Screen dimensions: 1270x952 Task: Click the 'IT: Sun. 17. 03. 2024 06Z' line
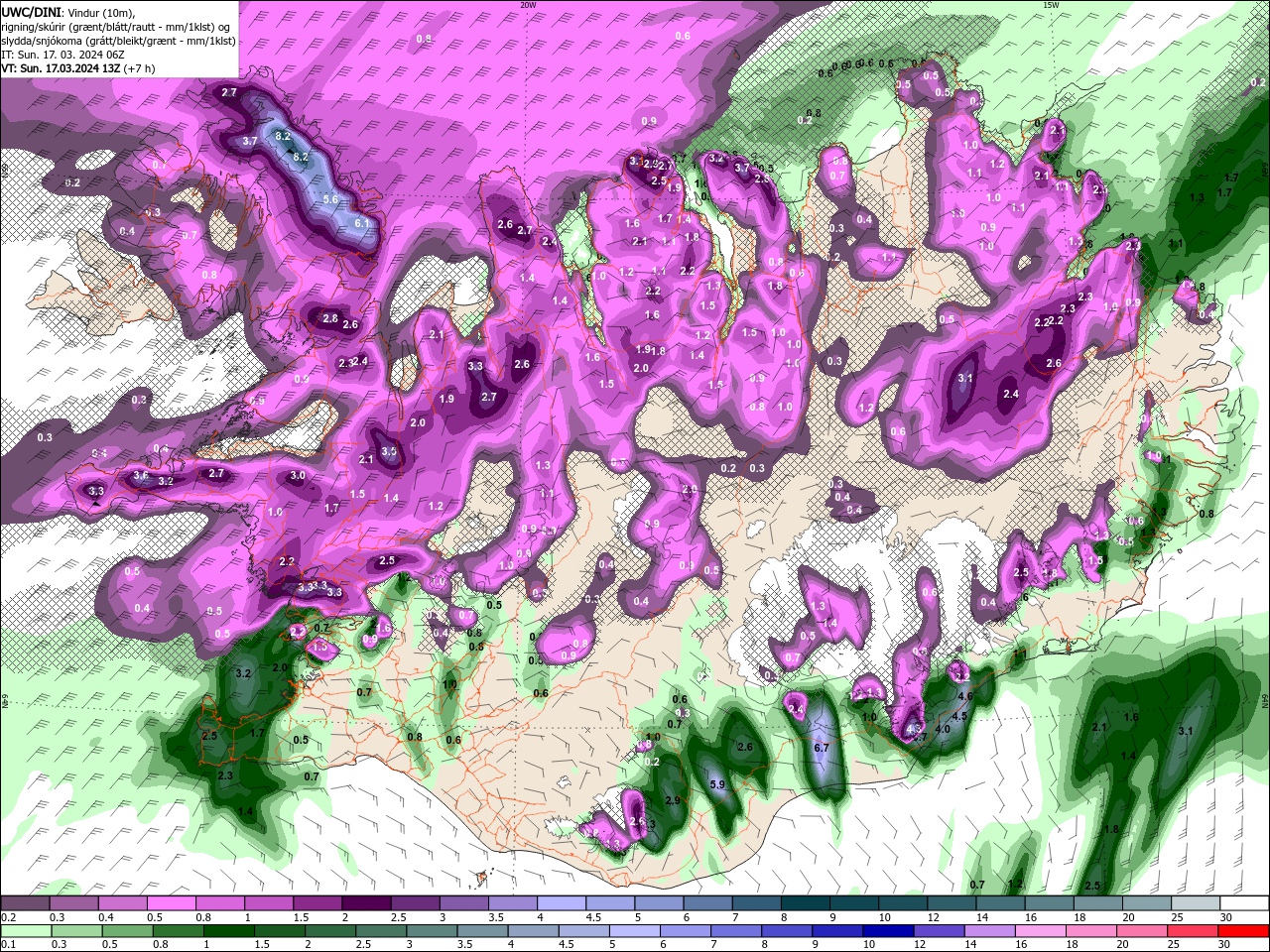click(x=63, y=55)
